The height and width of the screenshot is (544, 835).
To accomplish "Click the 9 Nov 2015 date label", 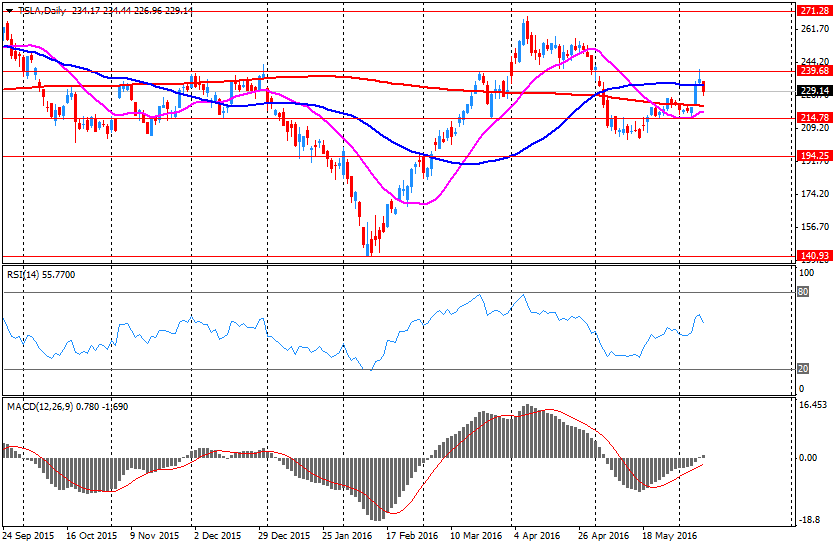I will pyautogui.click(x=155, y=535).
